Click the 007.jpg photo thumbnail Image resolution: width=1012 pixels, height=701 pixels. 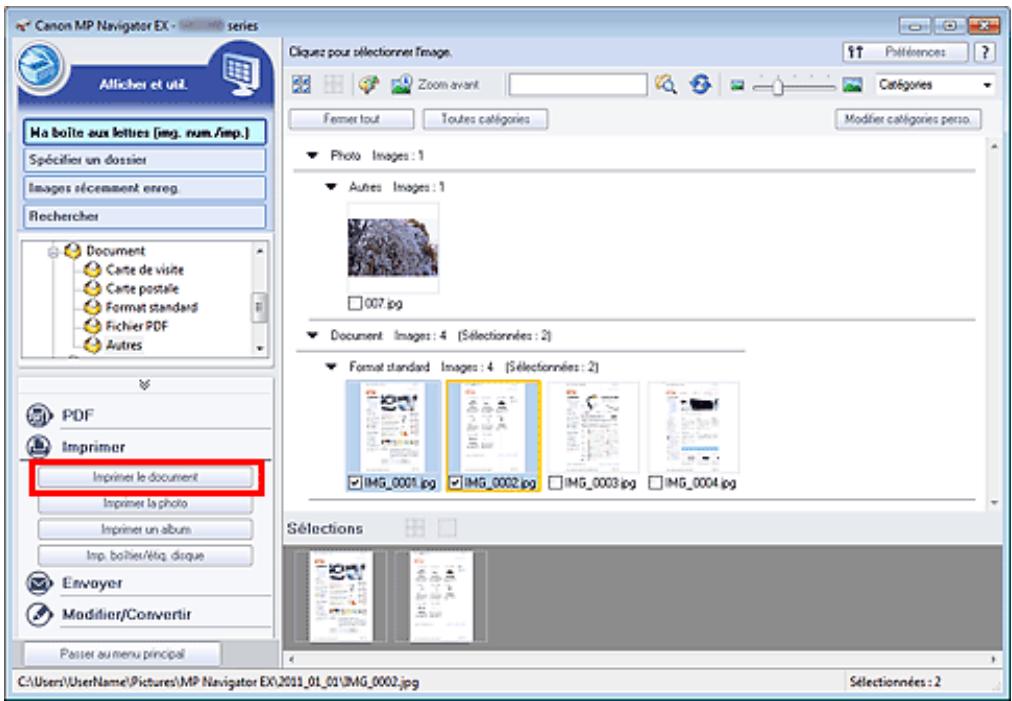tap(392, 248)
